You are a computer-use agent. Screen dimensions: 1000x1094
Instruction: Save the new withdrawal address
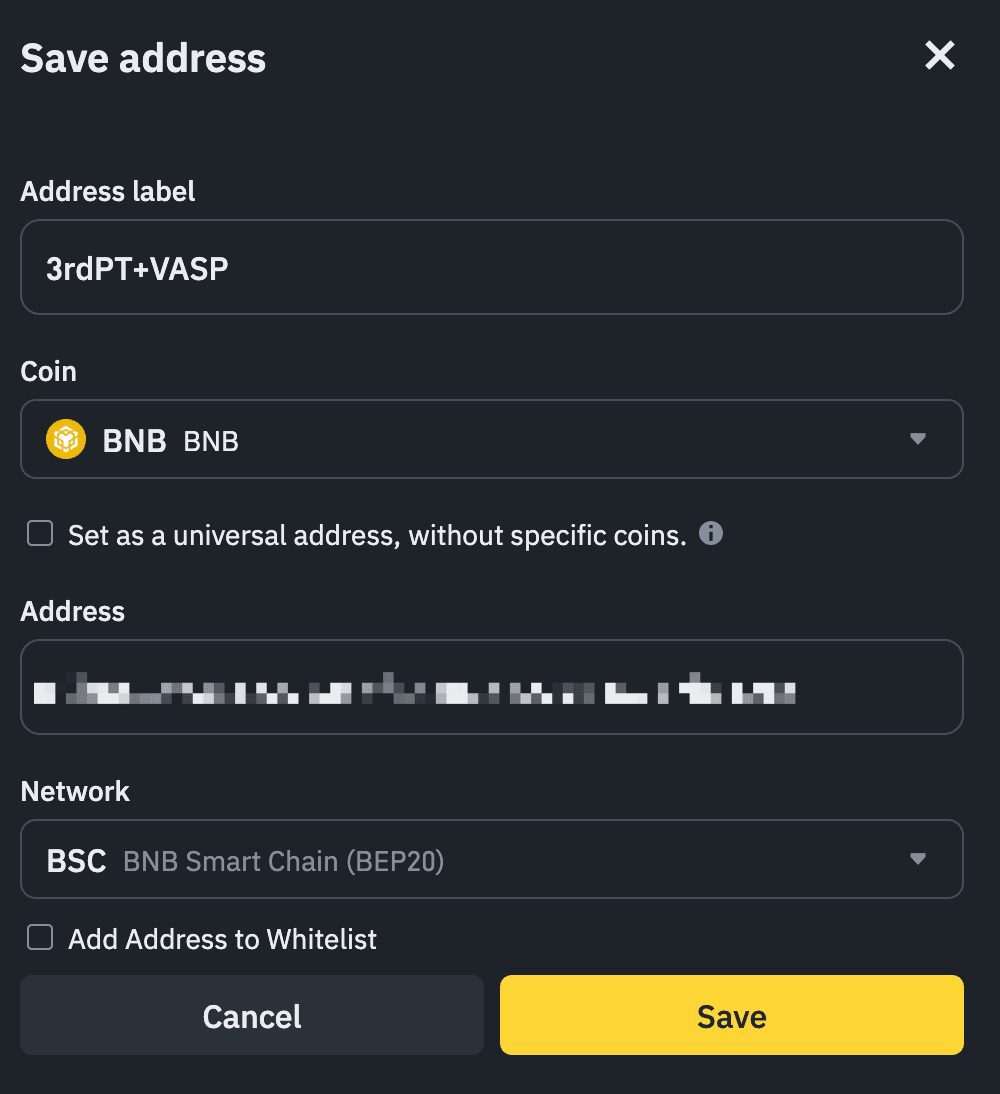click(x=732, y=1015)
